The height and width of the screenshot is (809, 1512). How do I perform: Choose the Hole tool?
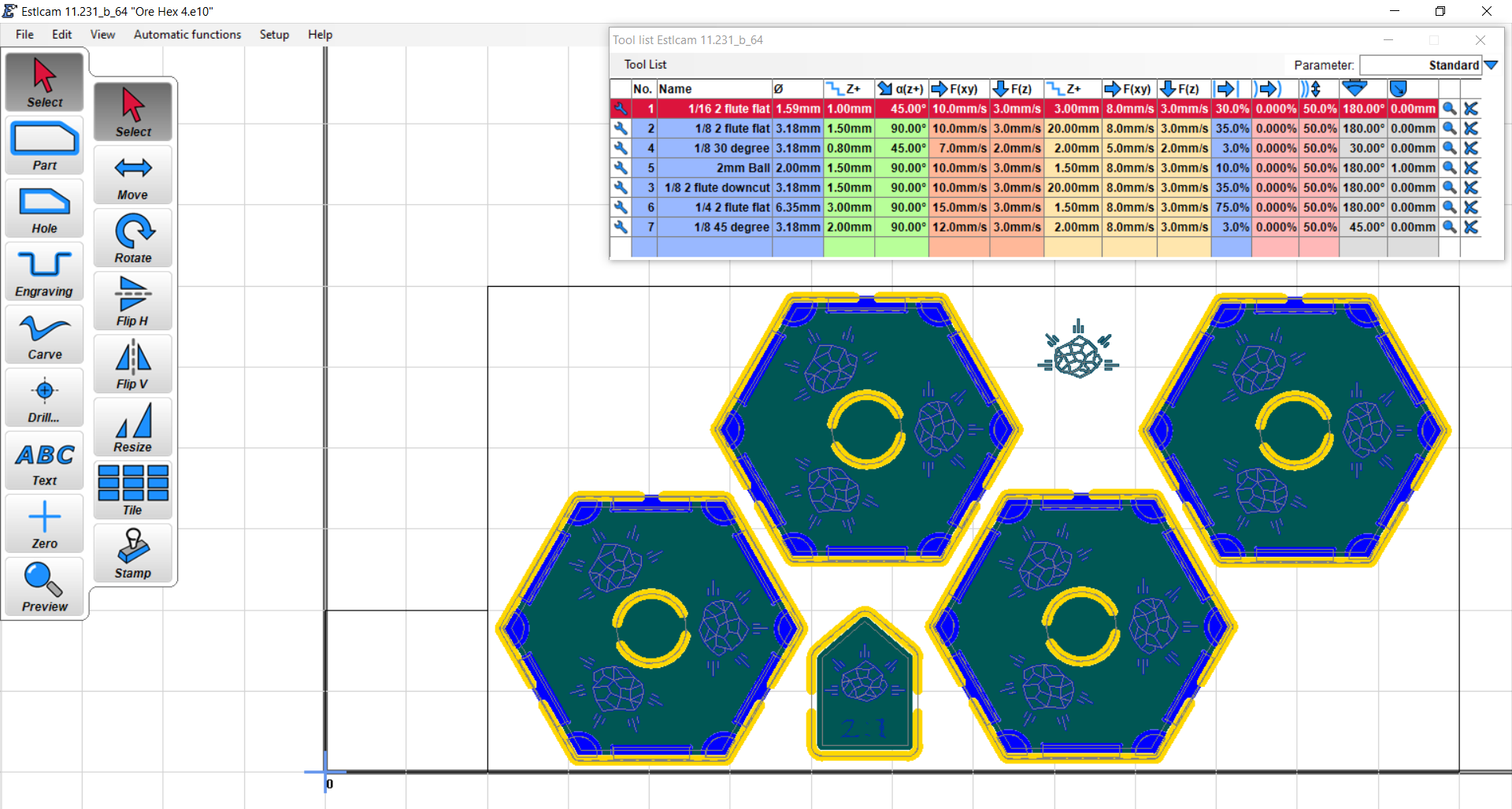click(45, 209)
